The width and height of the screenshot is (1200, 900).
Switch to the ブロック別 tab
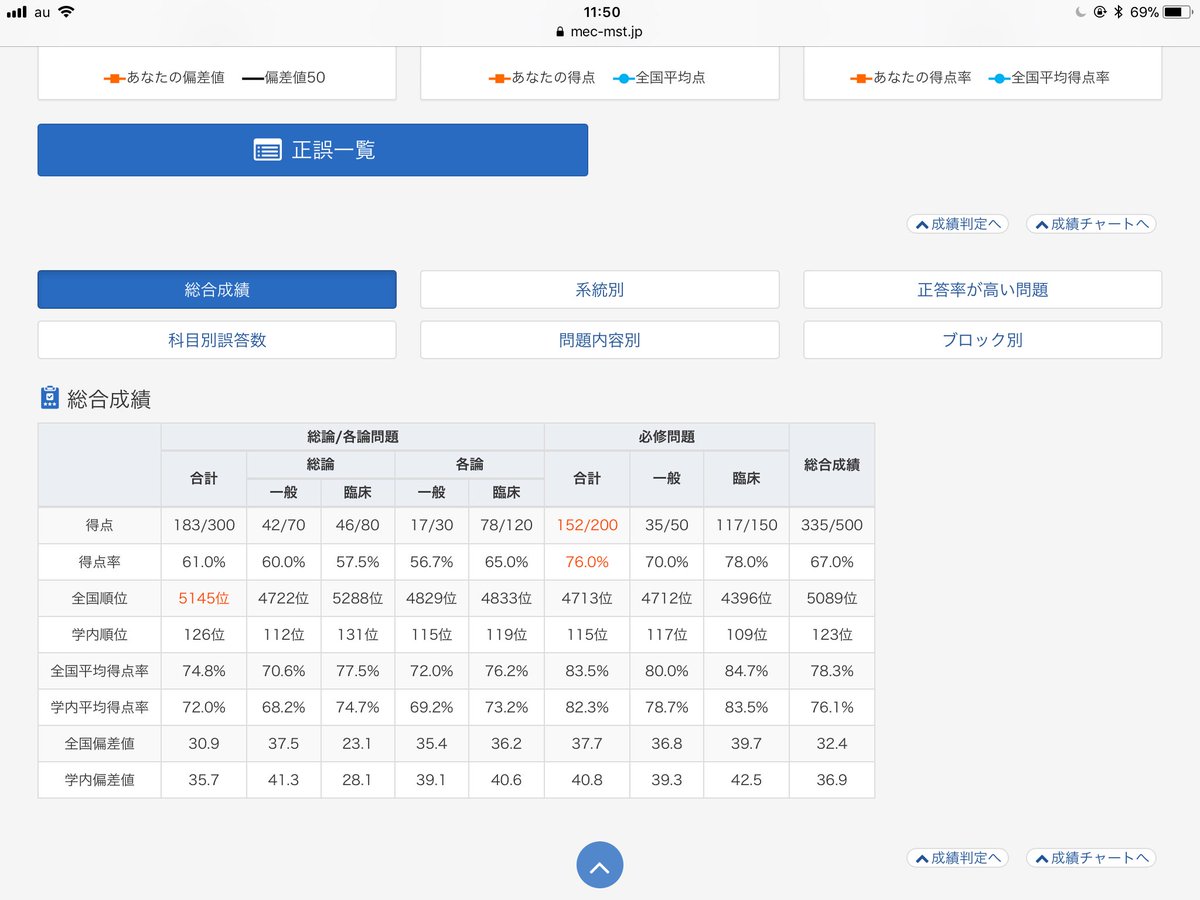[x=982, y=340]
